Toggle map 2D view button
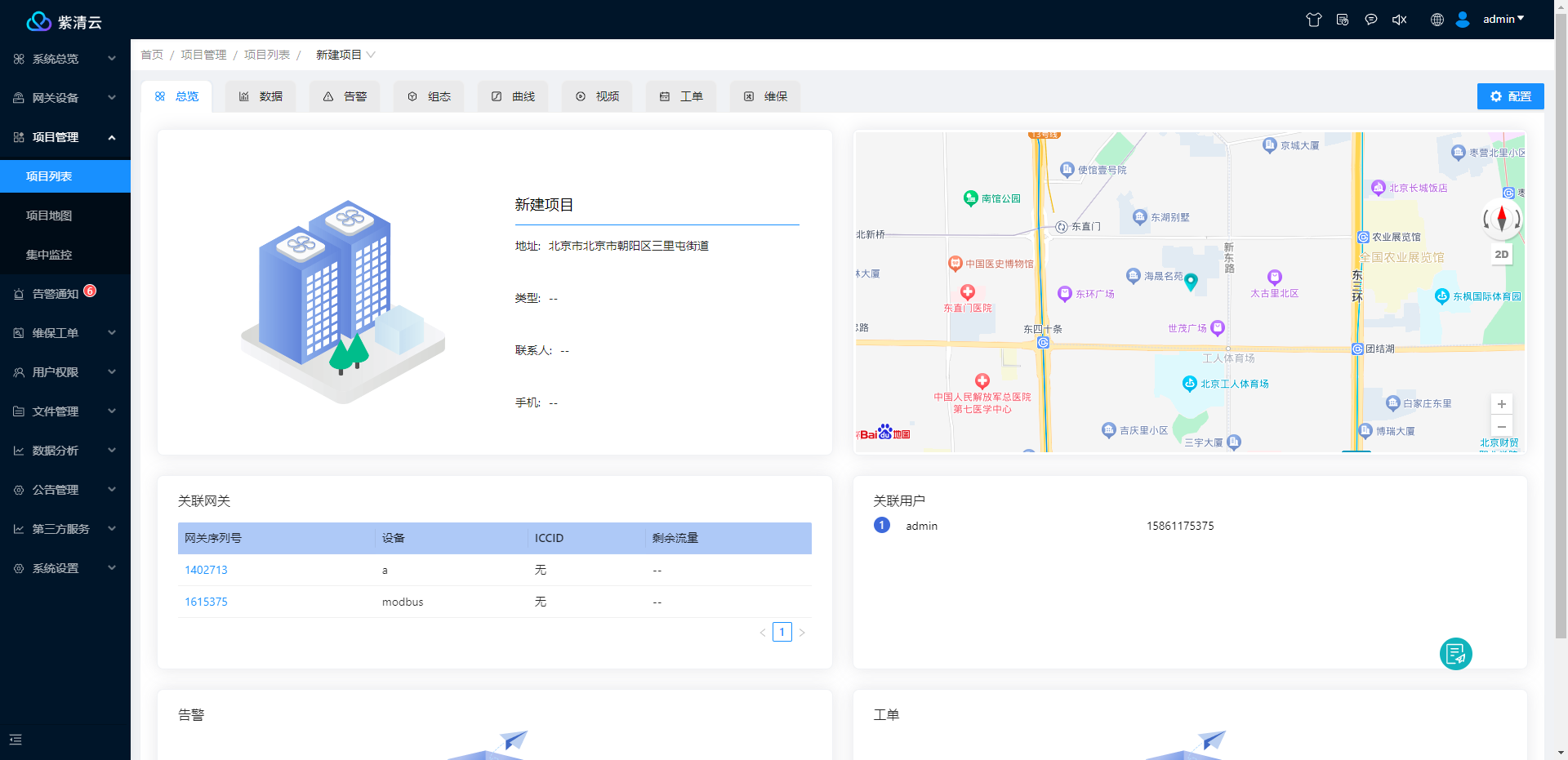The height and width of the screenshot is (760, 1568). 1501,254
